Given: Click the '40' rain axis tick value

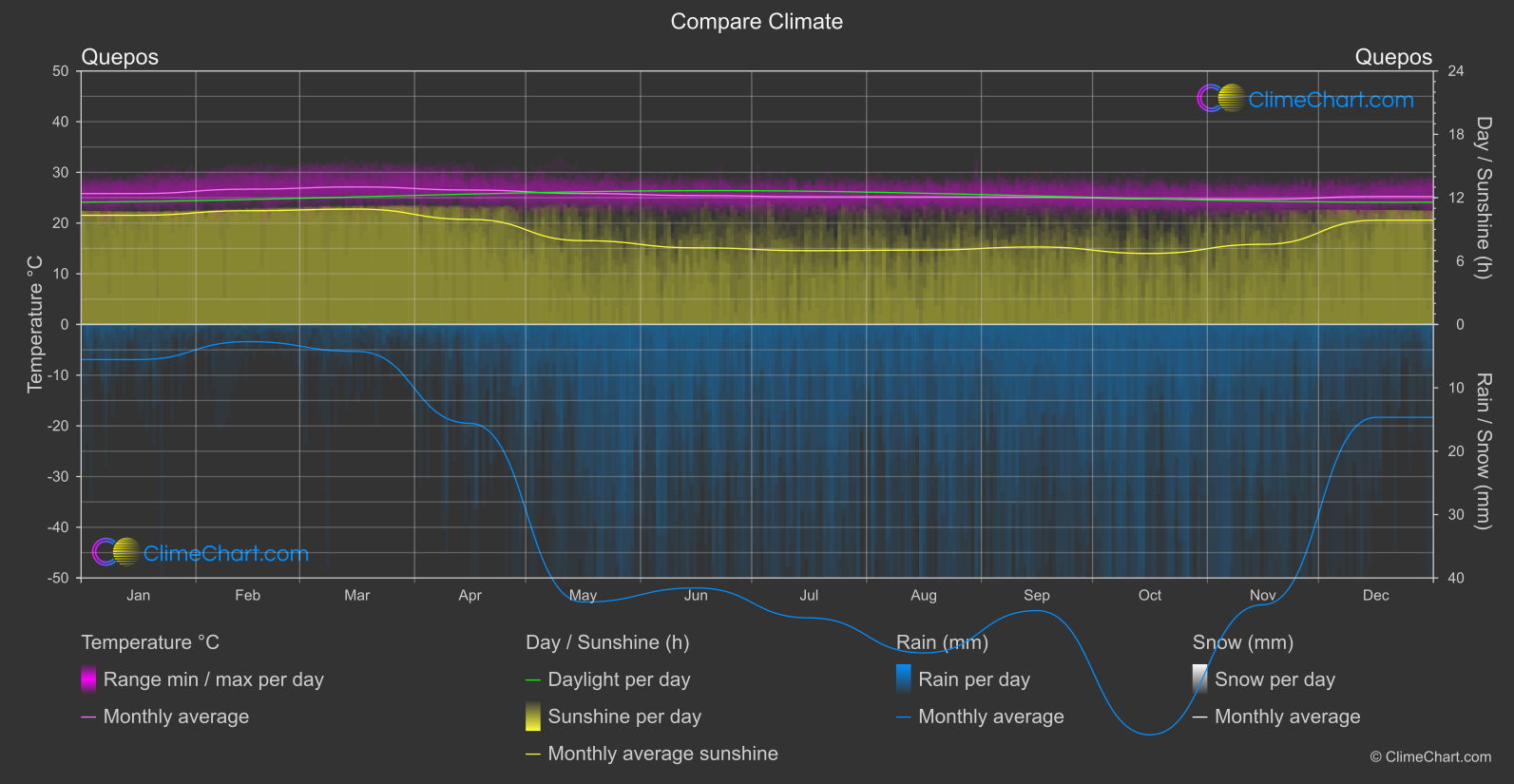Looking at the screenshot, I should click(x=1456, y=578).
